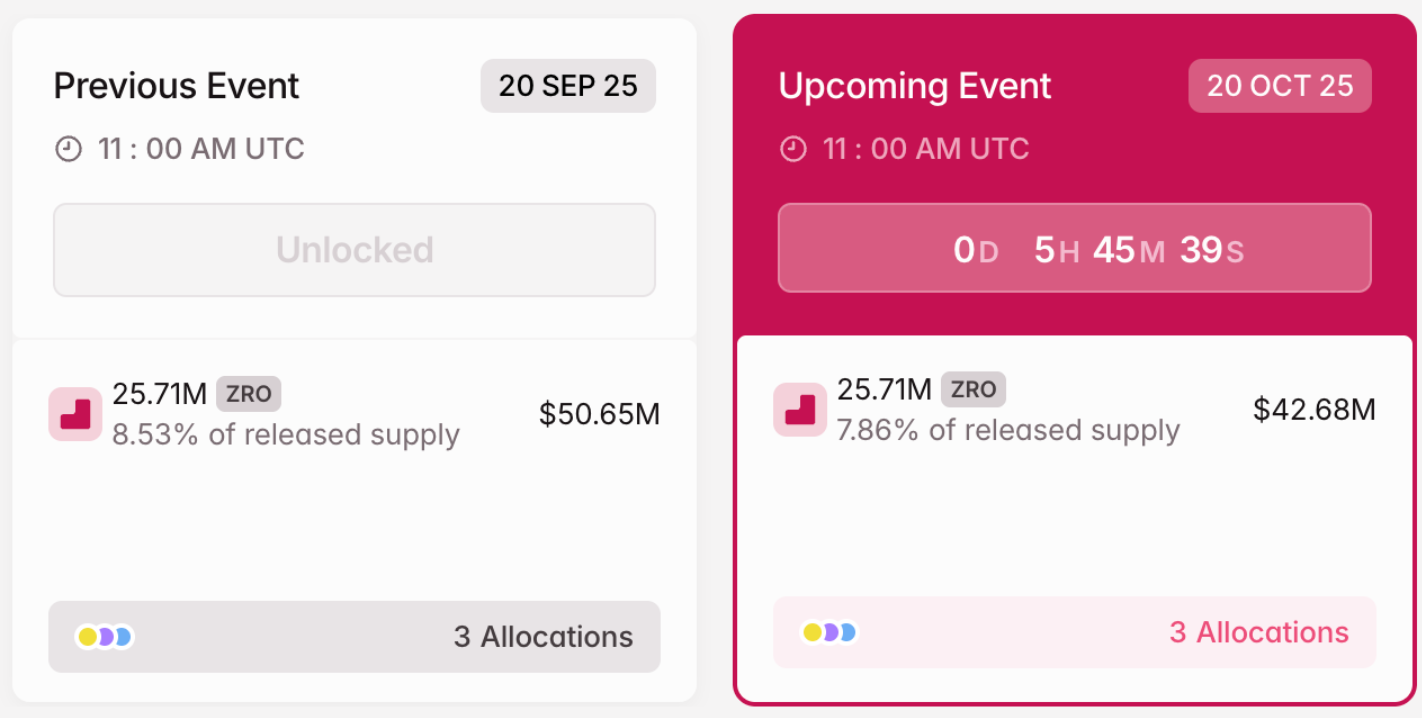Viewport: 1422px width, 718px height.
Task: Click the ZRO tag in Upcoming Event
Action: pos(973,390)
